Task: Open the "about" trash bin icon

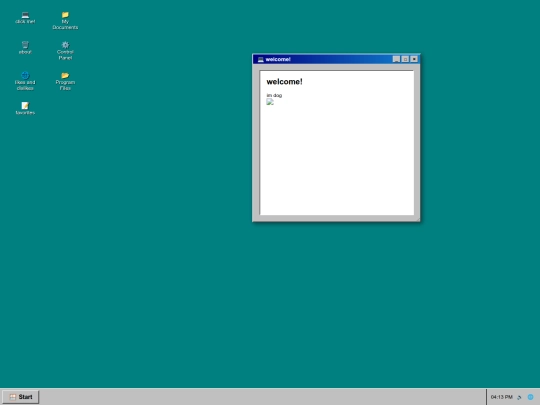Action: [25, 48]
